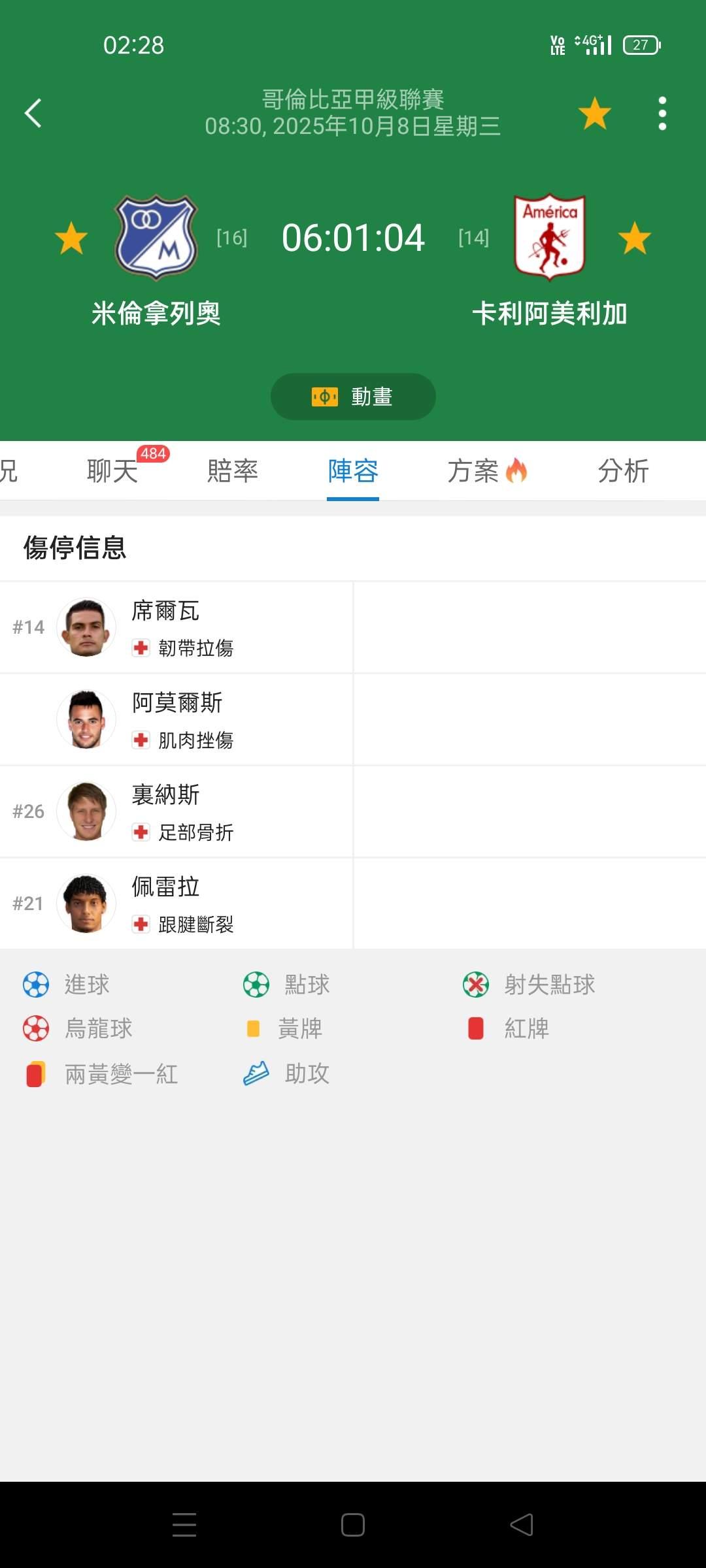Tap the 卡利阿美利加 team crest

(x=549, y=237)
